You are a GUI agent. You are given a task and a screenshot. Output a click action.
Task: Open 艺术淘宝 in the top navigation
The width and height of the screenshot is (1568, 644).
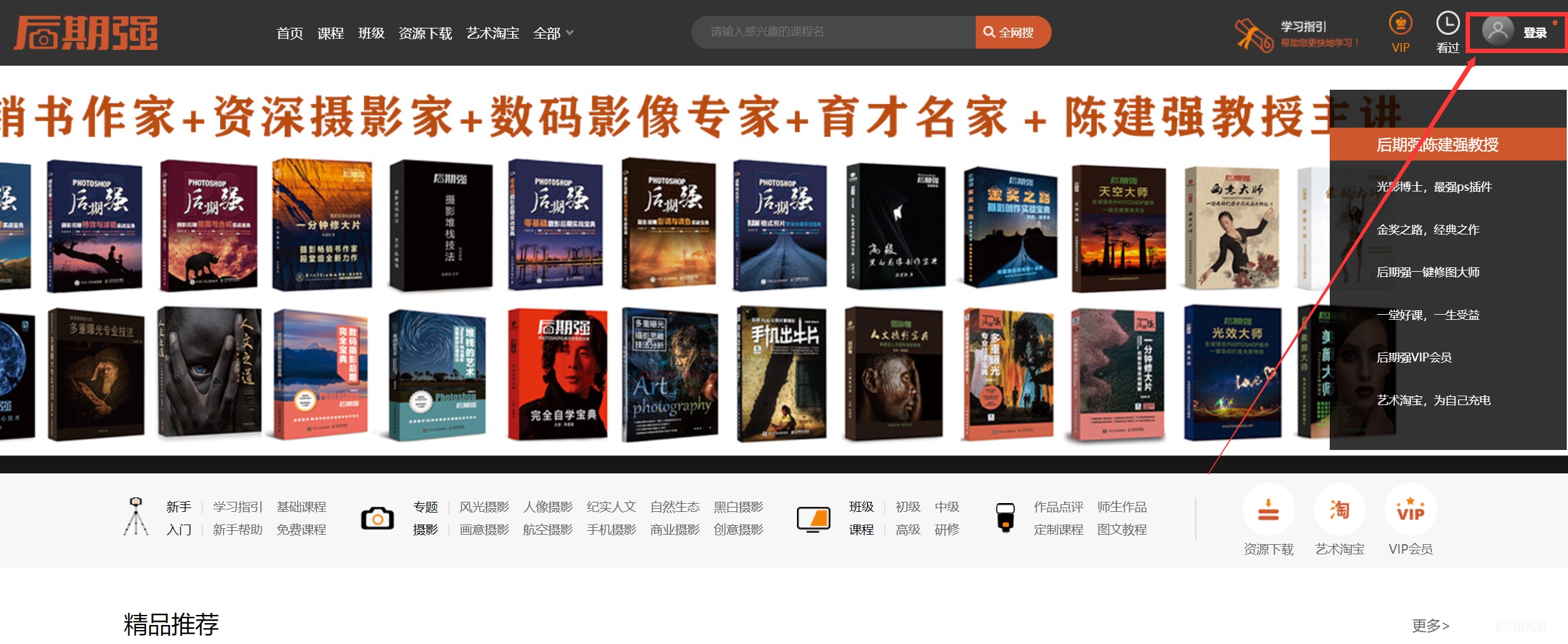(x=493, y=33)
